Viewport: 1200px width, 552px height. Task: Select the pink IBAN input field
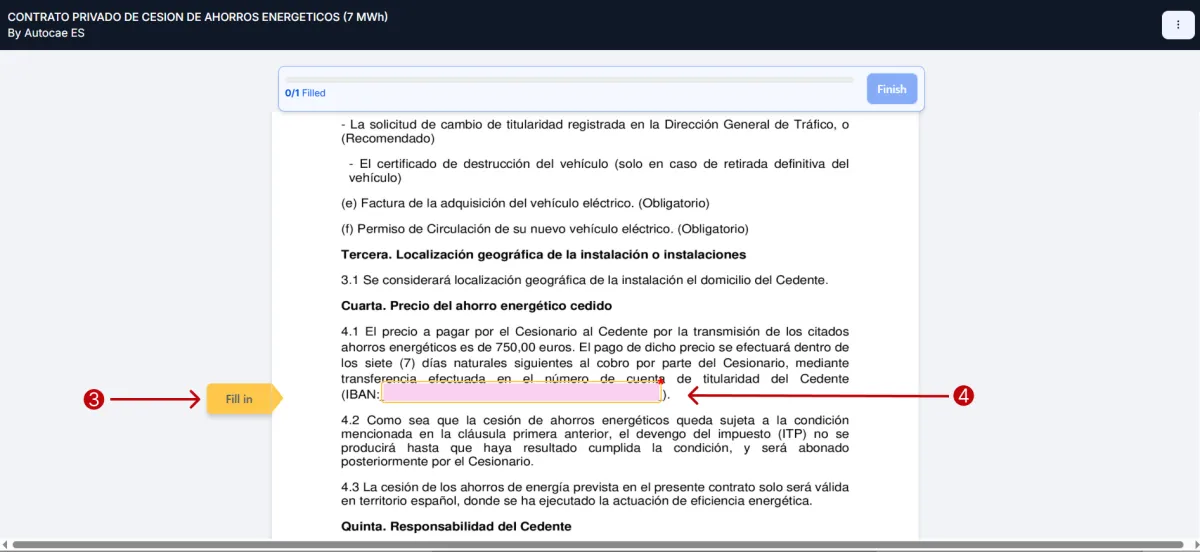(x=520, y=392)
